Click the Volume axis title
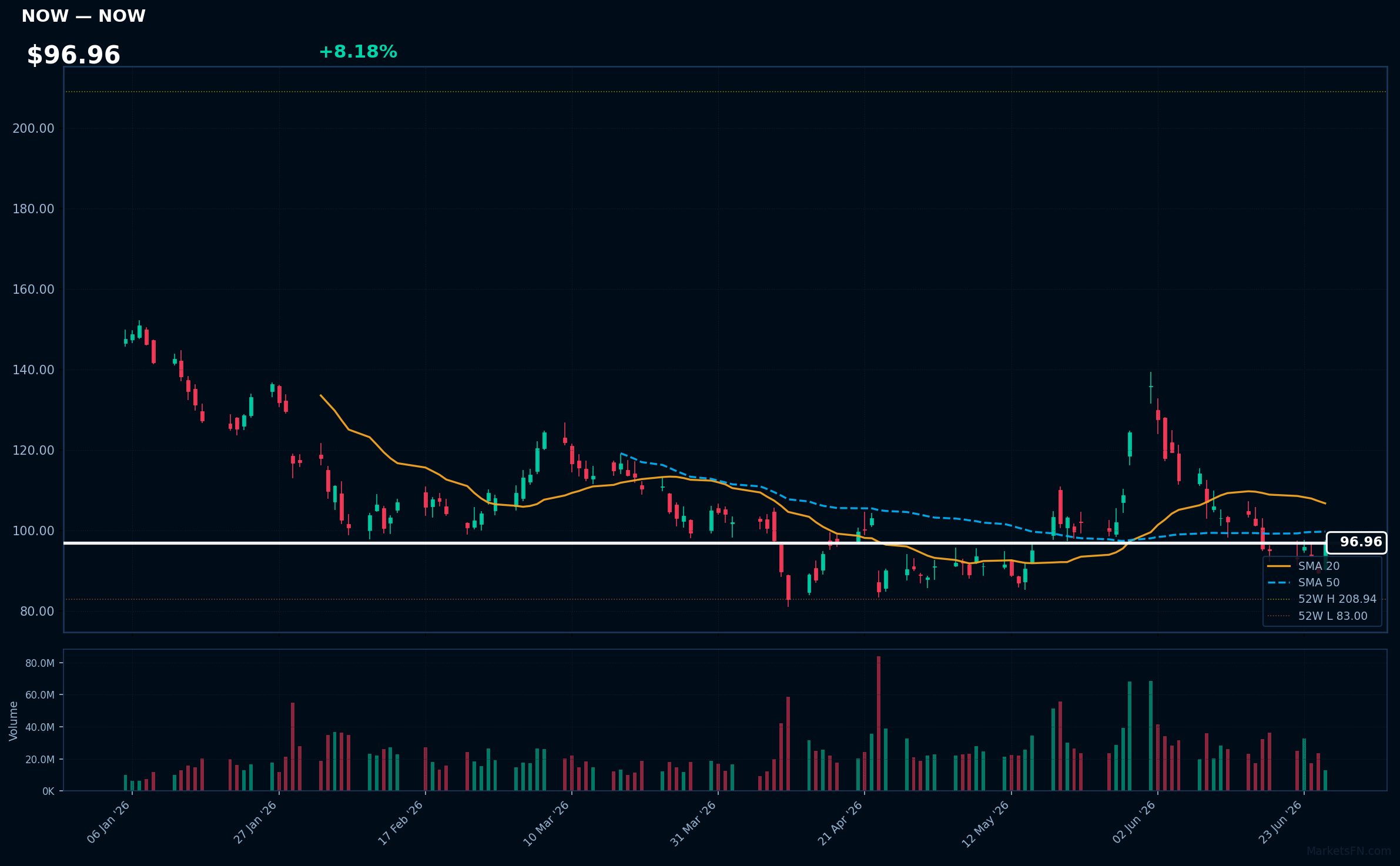This screenshot has height=866, width=1400. point(14,721)
